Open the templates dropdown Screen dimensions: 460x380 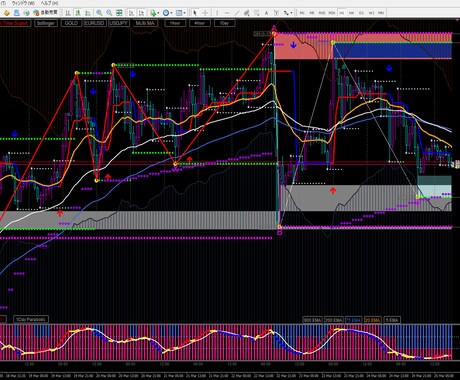click(x=180, y=13)
